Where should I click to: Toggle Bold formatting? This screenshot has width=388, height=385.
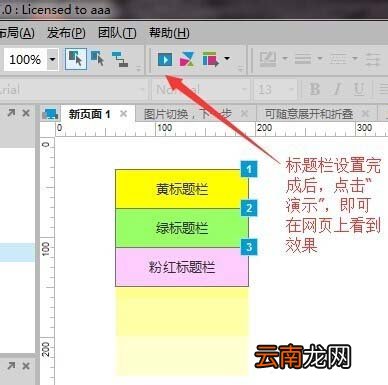click(315, 89)
